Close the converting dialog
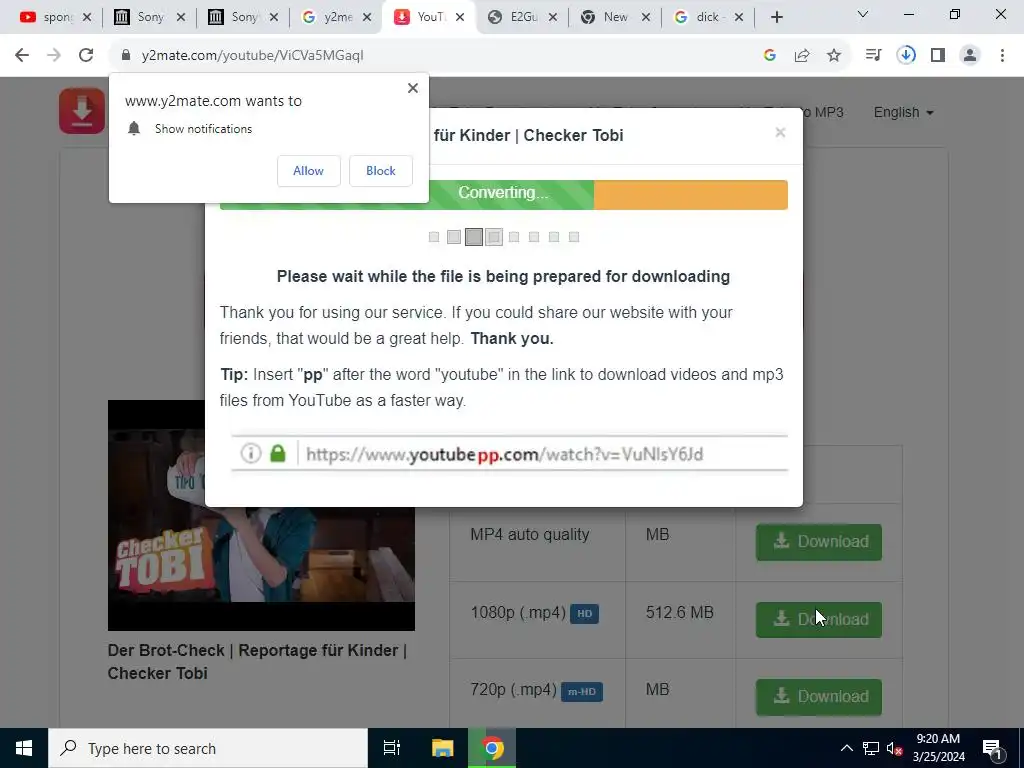The width and height of the screenshot is (1024, 768). (780, 133)
